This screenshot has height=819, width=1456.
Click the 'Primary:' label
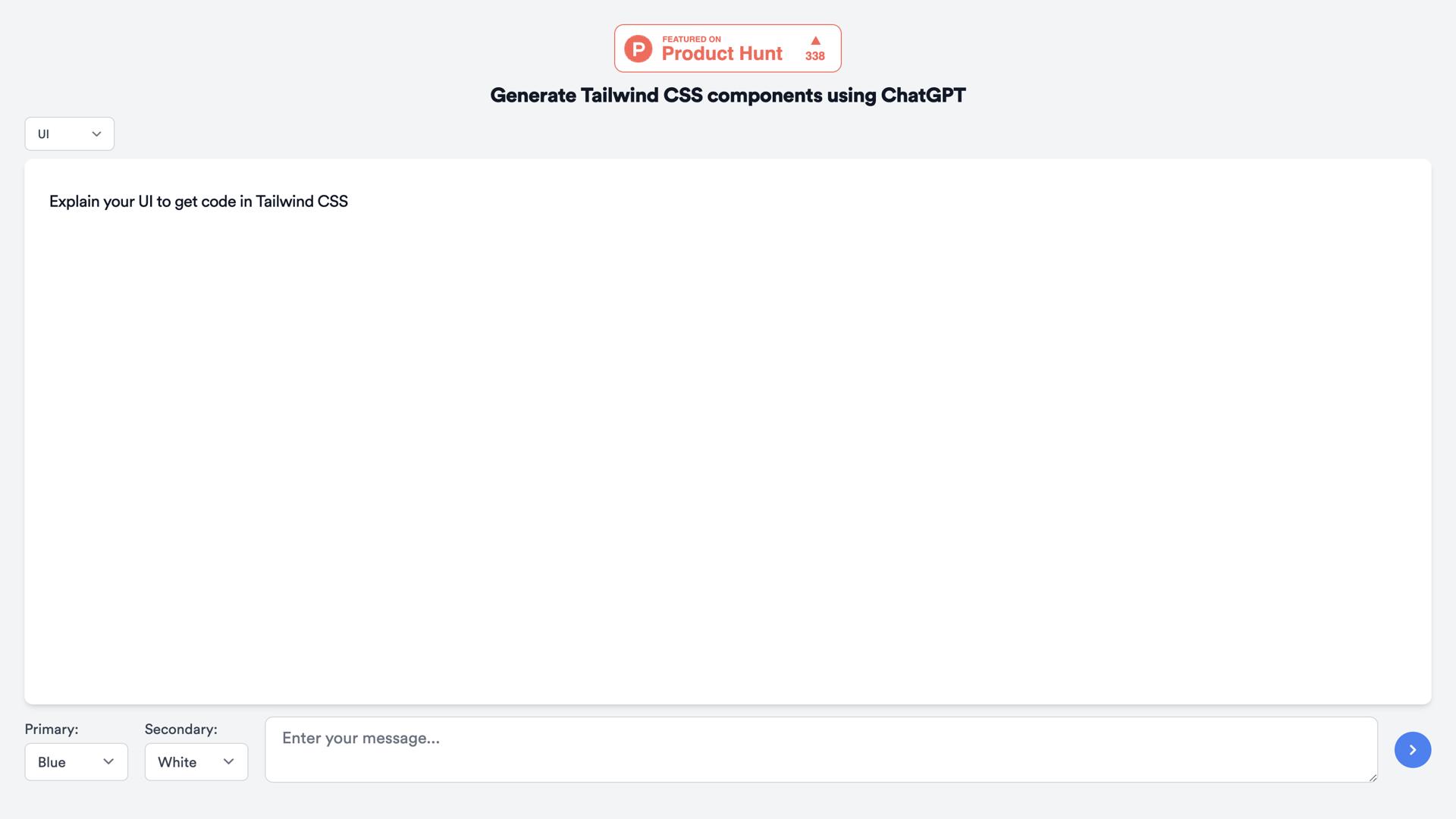[x=52, y=729]
